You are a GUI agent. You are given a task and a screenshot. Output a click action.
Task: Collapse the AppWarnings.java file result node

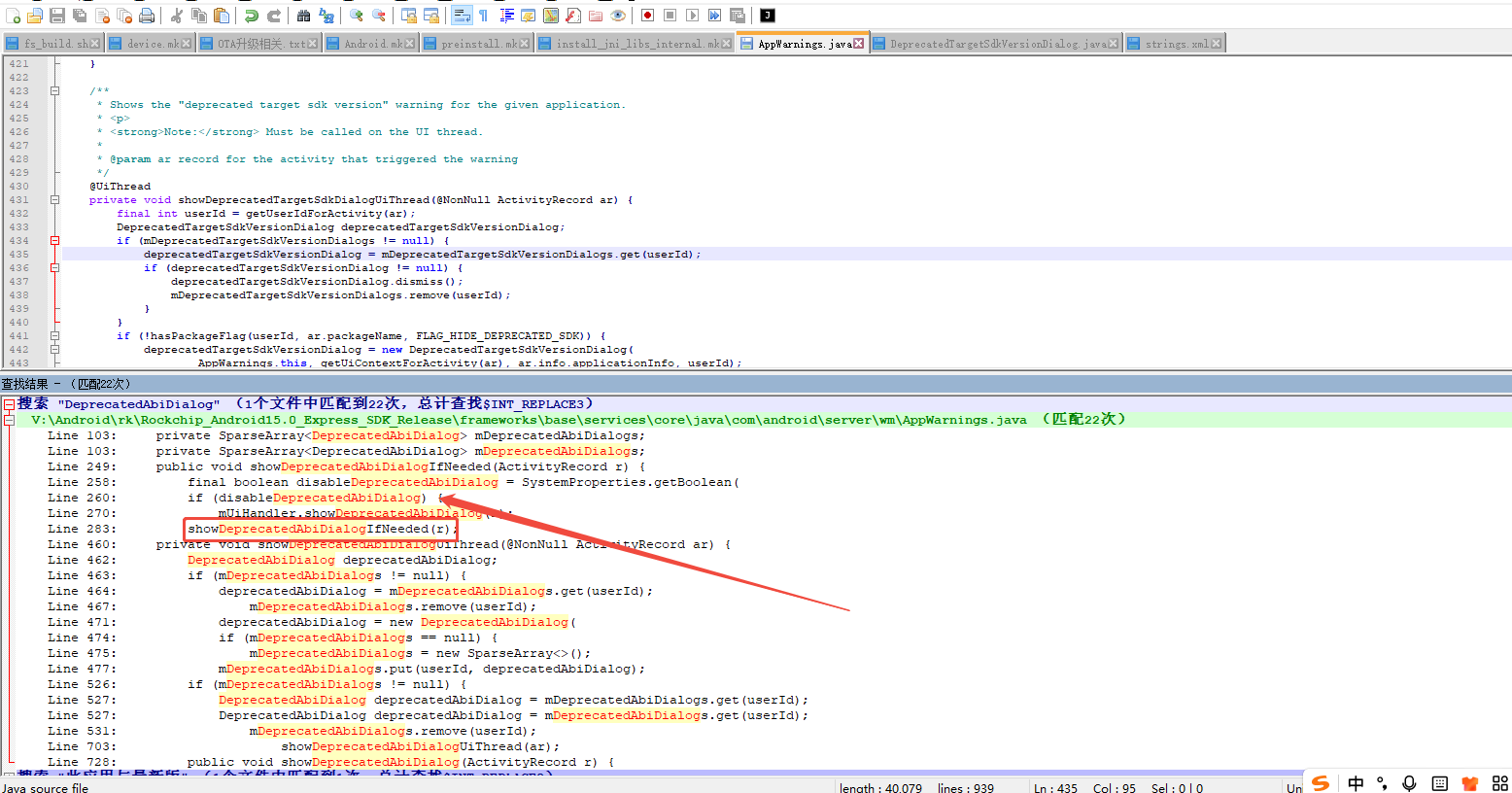(9, 420)
